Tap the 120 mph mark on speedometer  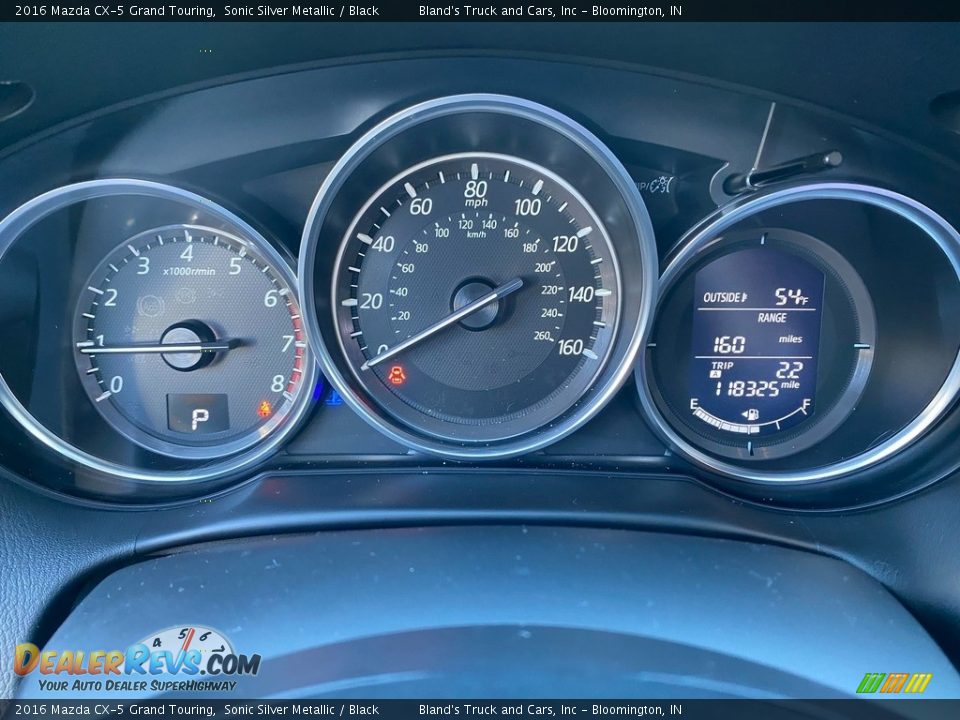point(564,244)
